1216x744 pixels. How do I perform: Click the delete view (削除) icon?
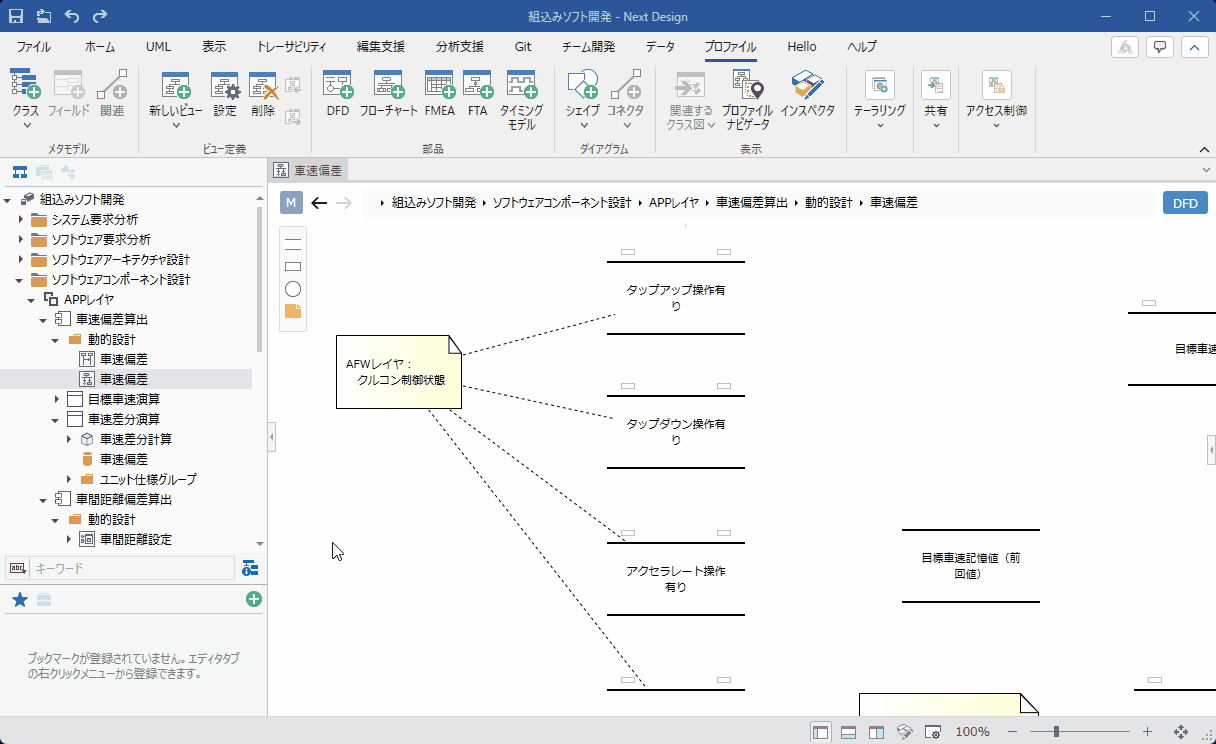click(x=263, y=84)
